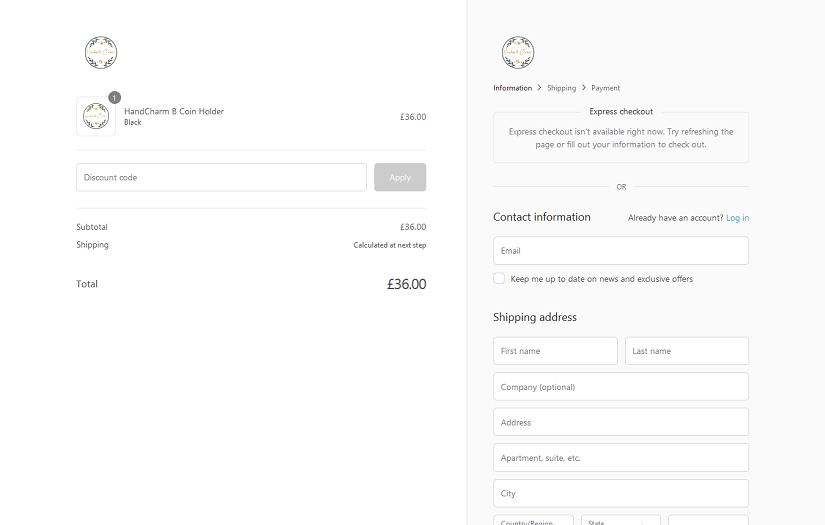
Task: Click the store logo above the breadcrumbs
Action: [x=518, y=53]
